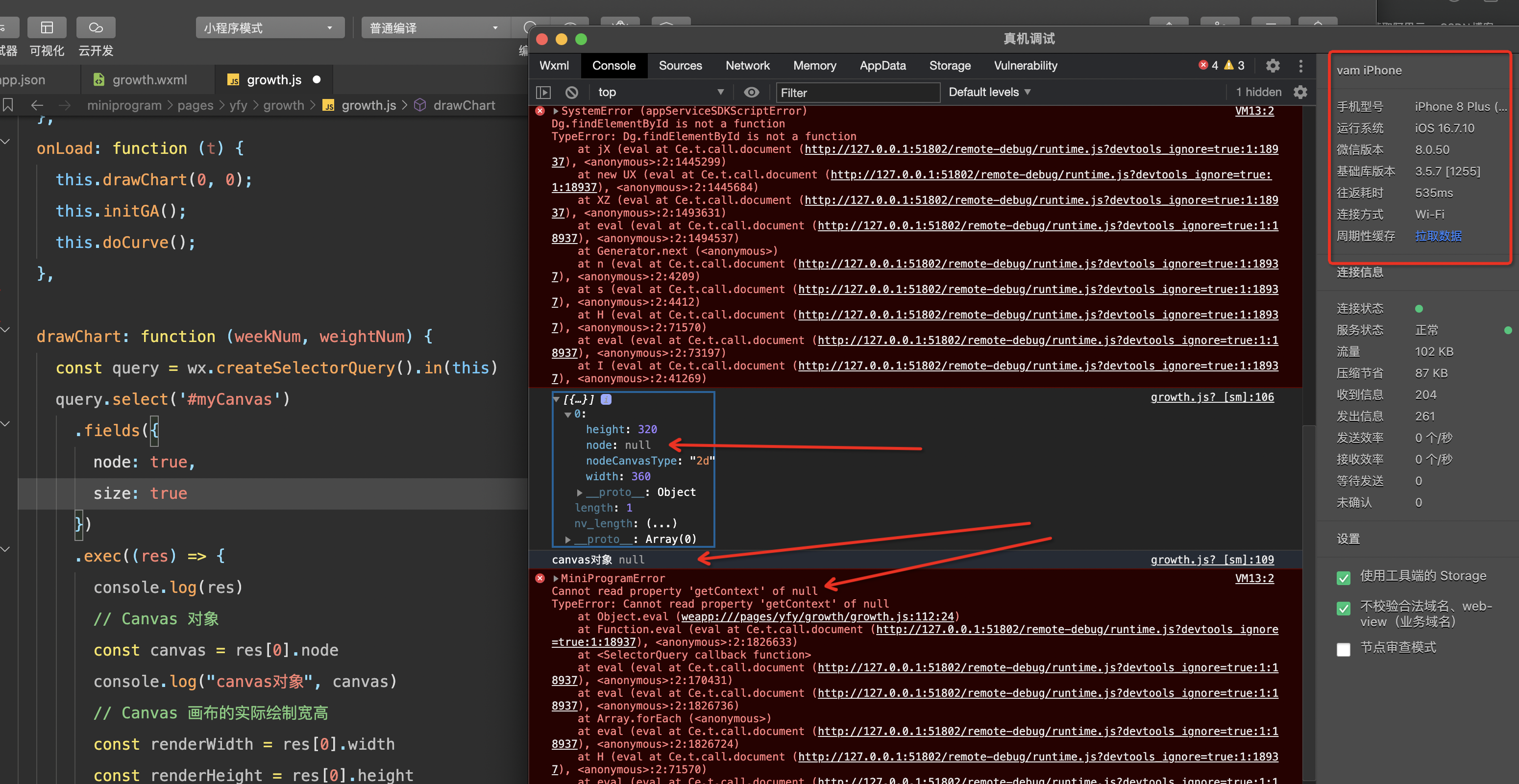
Task: Switch to the Network tab
Action: [x=747, y=66]
